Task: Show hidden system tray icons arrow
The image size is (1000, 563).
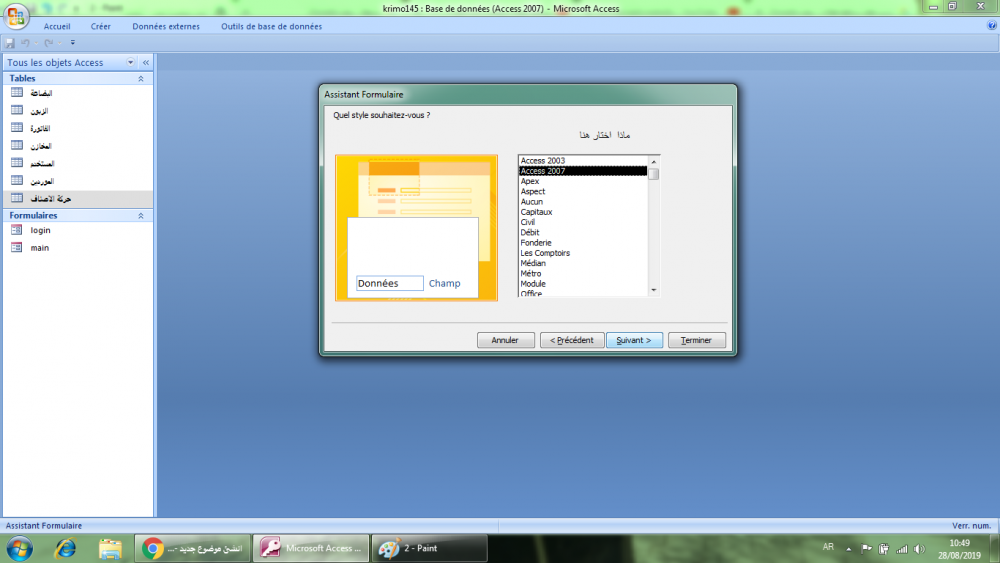Action: tap(849, 549)
